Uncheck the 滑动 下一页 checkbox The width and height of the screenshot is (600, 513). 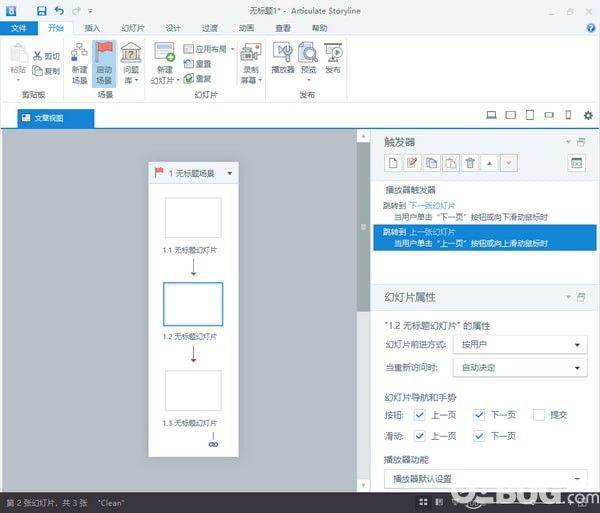pyautogui.click(x=479, y=436)
